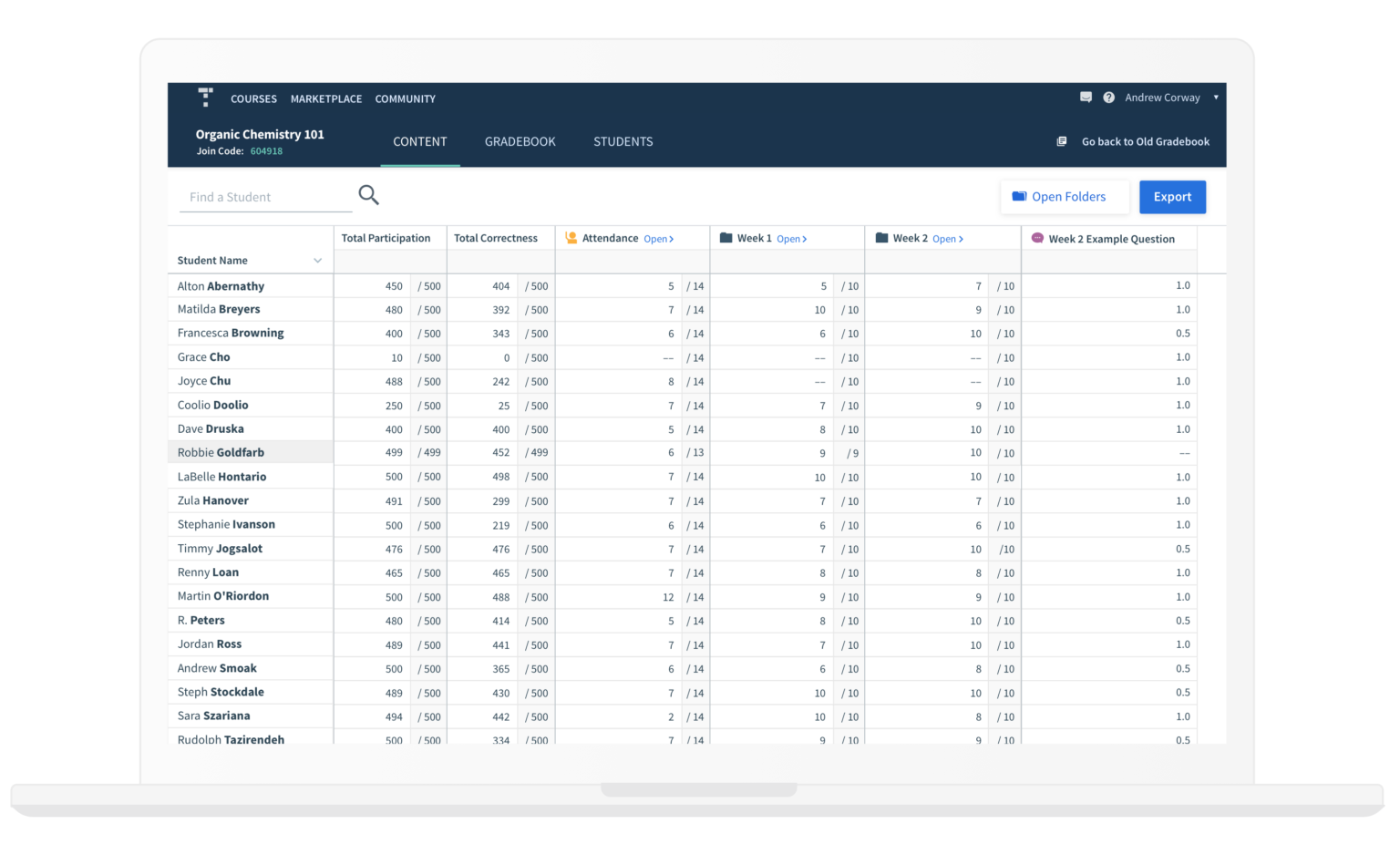The height and width of the screenshot is (855, 1400).
Task: Click the orange Attendance presenter icon
Action: [571, 237]
